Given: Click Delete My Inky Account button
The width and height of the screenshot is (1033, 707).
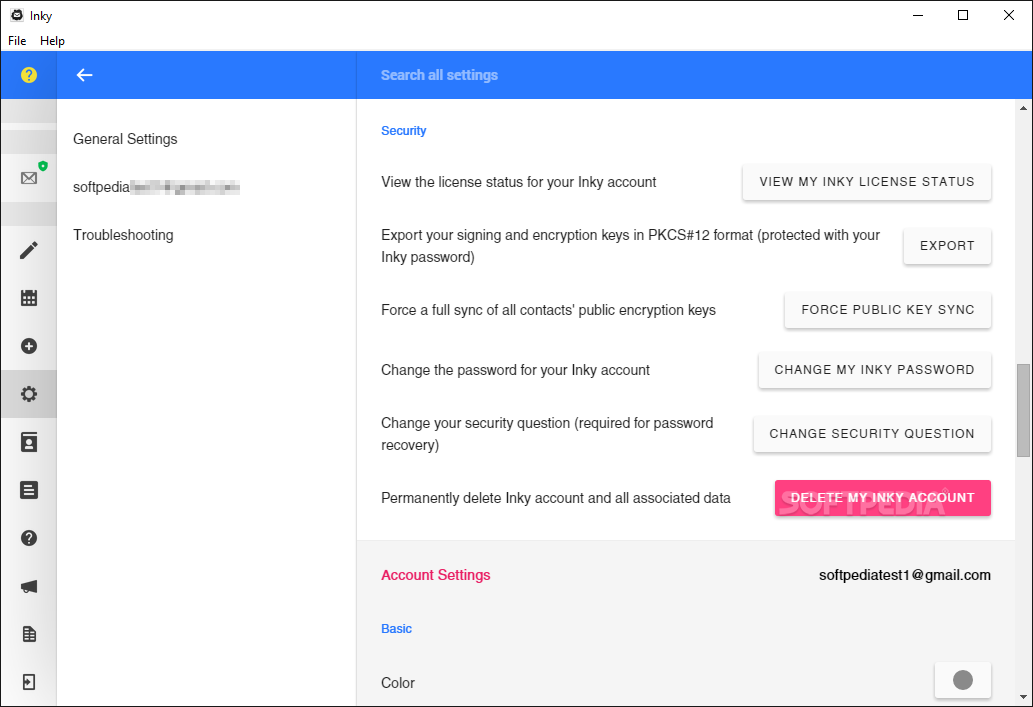Looking at the screenshot, I should 882,498.
